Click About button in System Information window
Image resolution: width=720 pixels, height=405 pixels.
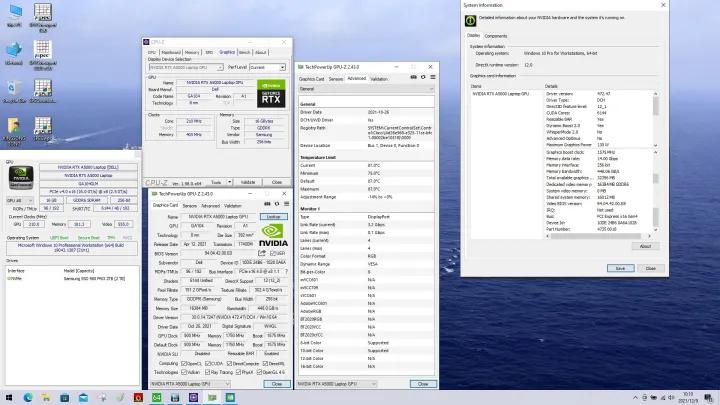click(645, 246)
